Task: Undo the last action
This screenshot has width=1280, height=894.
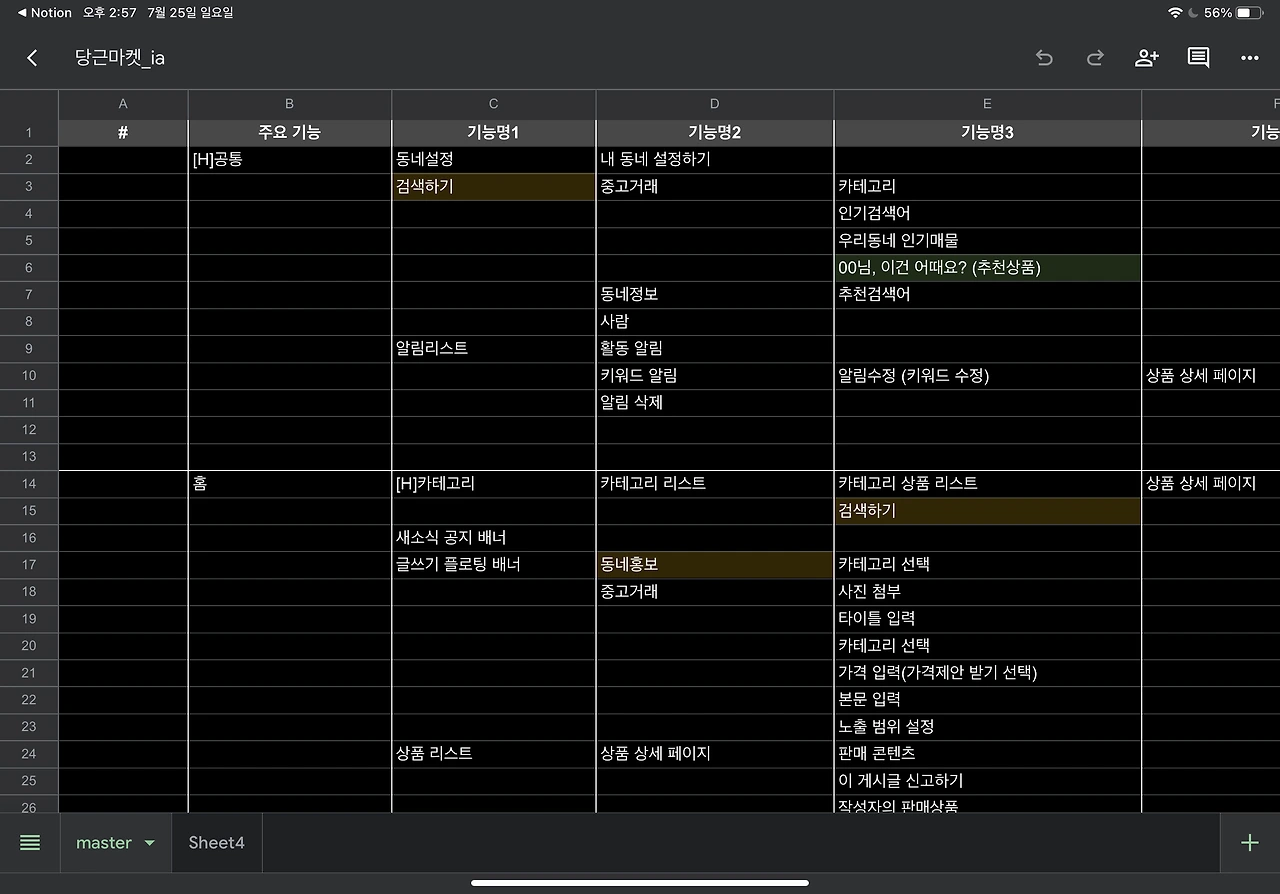Action: (x=1044, y=58)
